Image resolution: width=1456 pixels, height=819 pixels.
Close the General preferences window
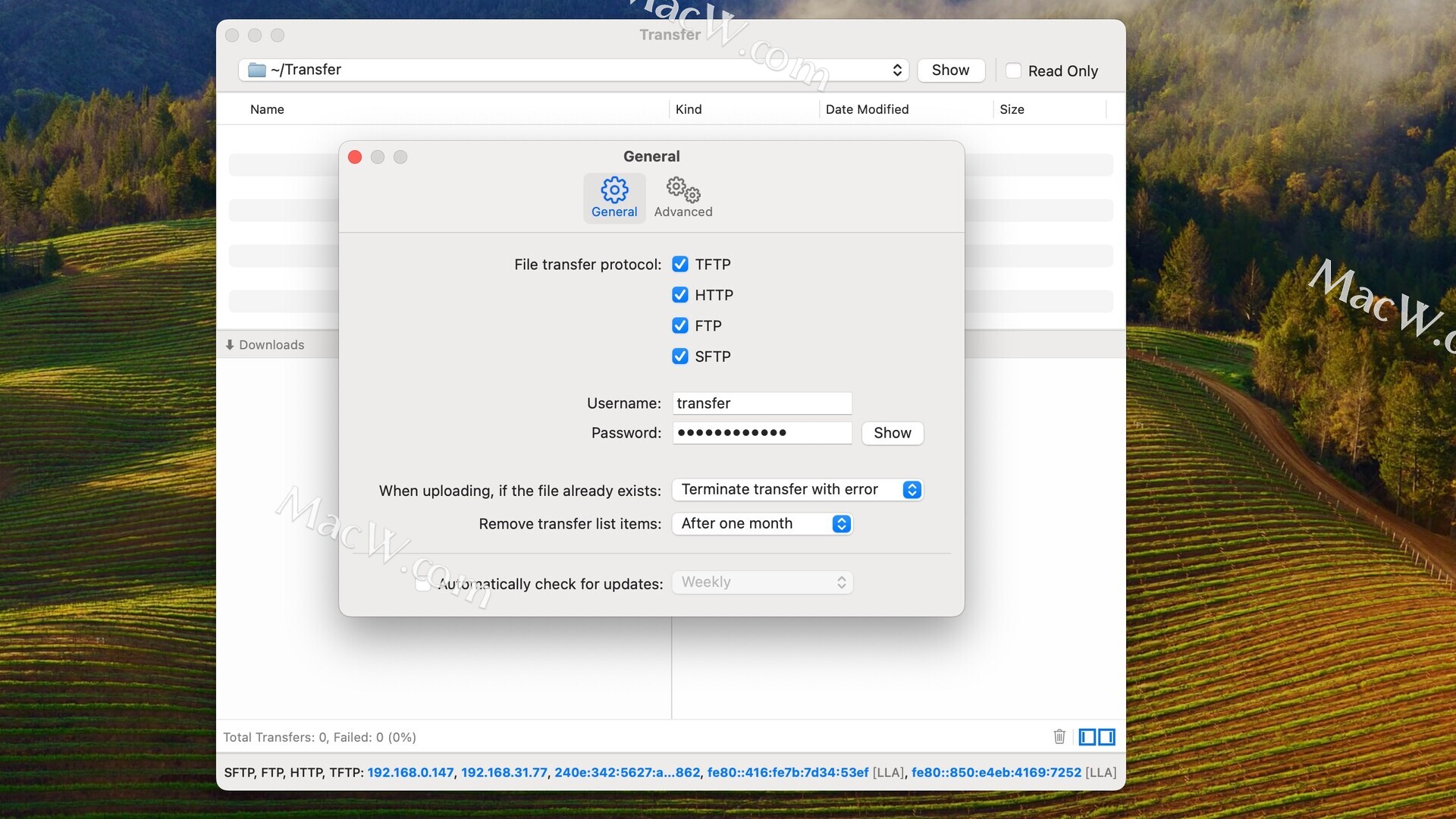(355, 157)
